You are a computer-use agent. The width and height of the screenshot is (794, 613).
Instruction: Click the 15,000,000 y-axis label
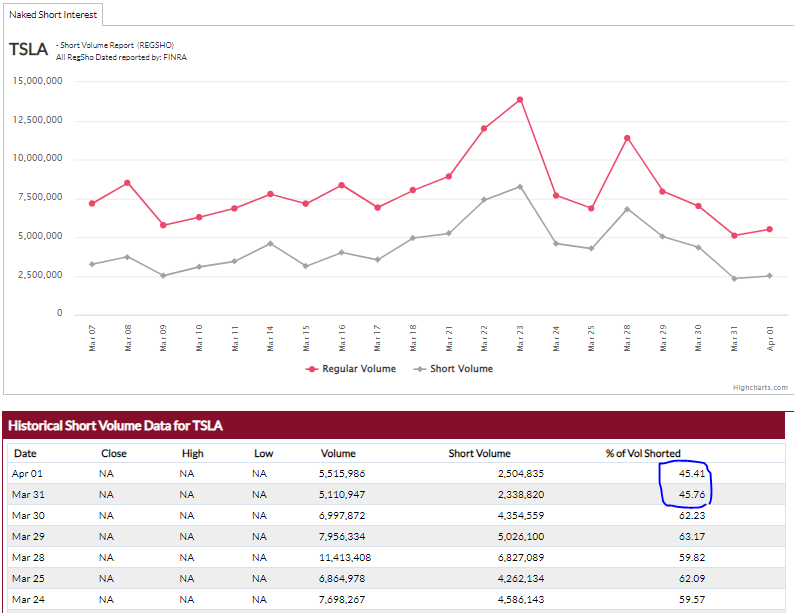37,81
